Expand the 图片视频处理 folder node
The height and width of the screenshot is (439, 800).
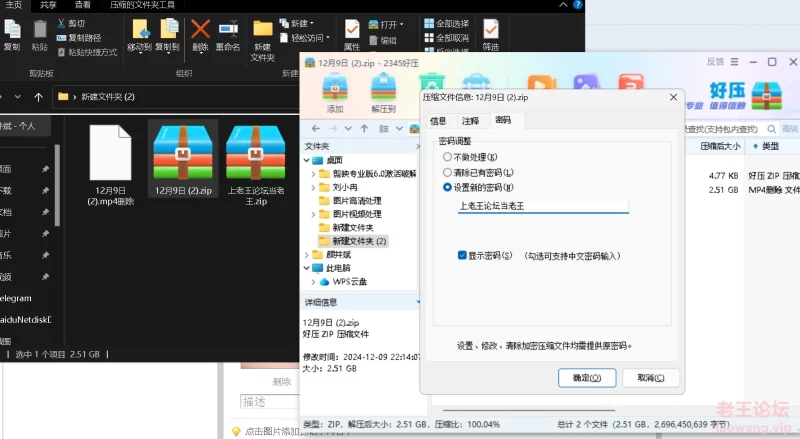(313, 214)
